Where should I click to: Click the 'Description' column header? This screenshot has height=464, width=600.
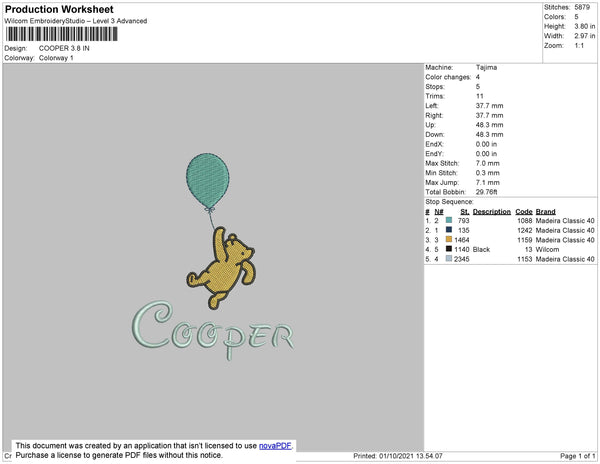492,212
